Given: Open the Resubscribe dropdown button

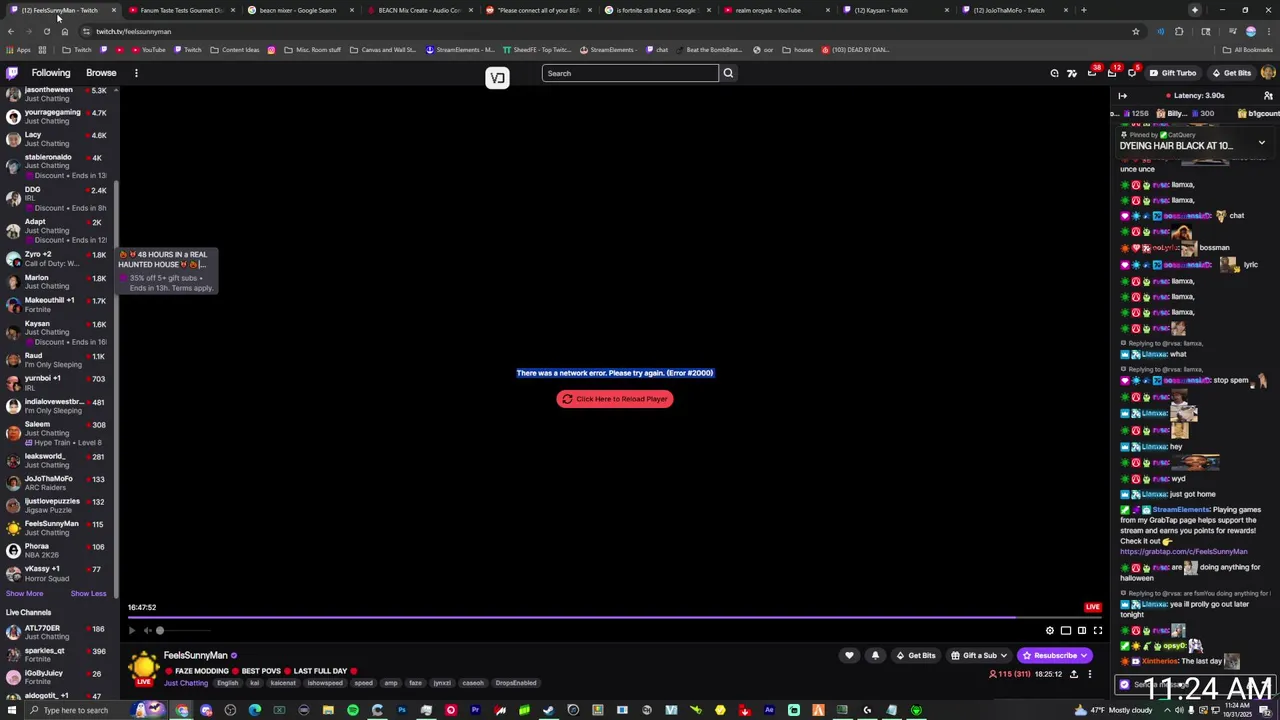Looking at the screenshot, I should click(1055, 656).
